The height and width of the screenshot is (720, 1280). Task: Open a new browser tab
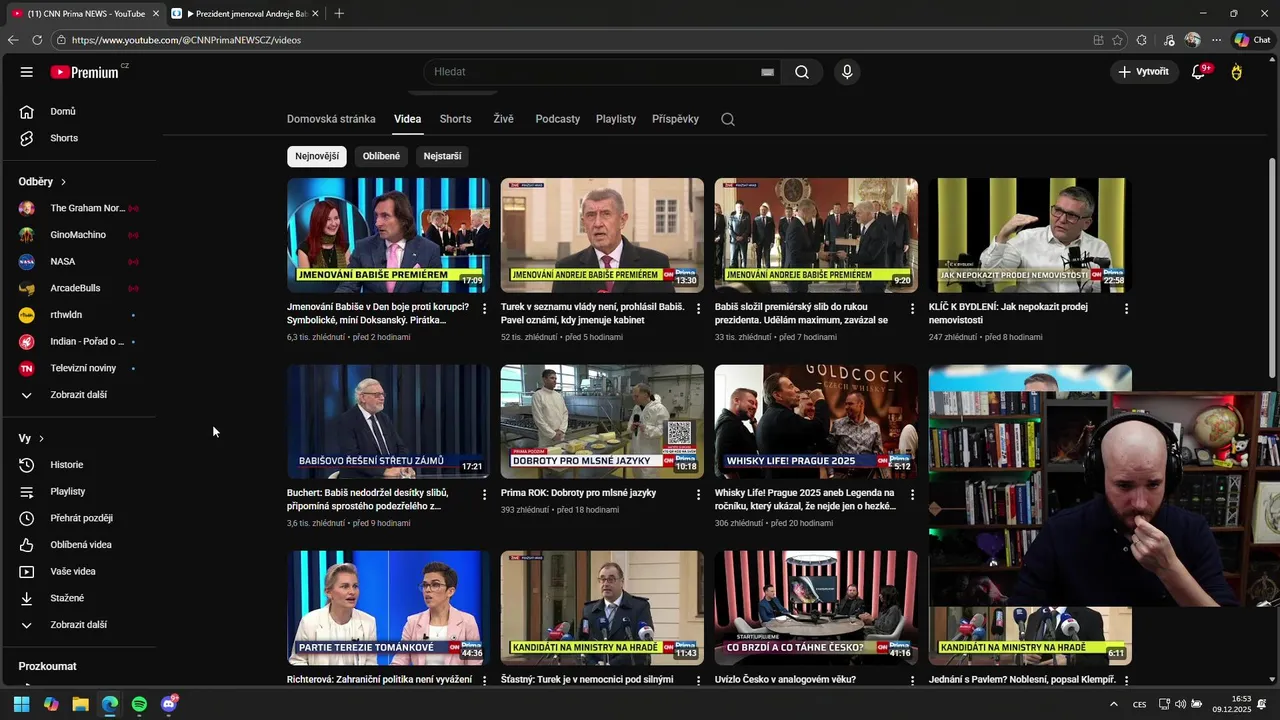[x=339, y=13]
